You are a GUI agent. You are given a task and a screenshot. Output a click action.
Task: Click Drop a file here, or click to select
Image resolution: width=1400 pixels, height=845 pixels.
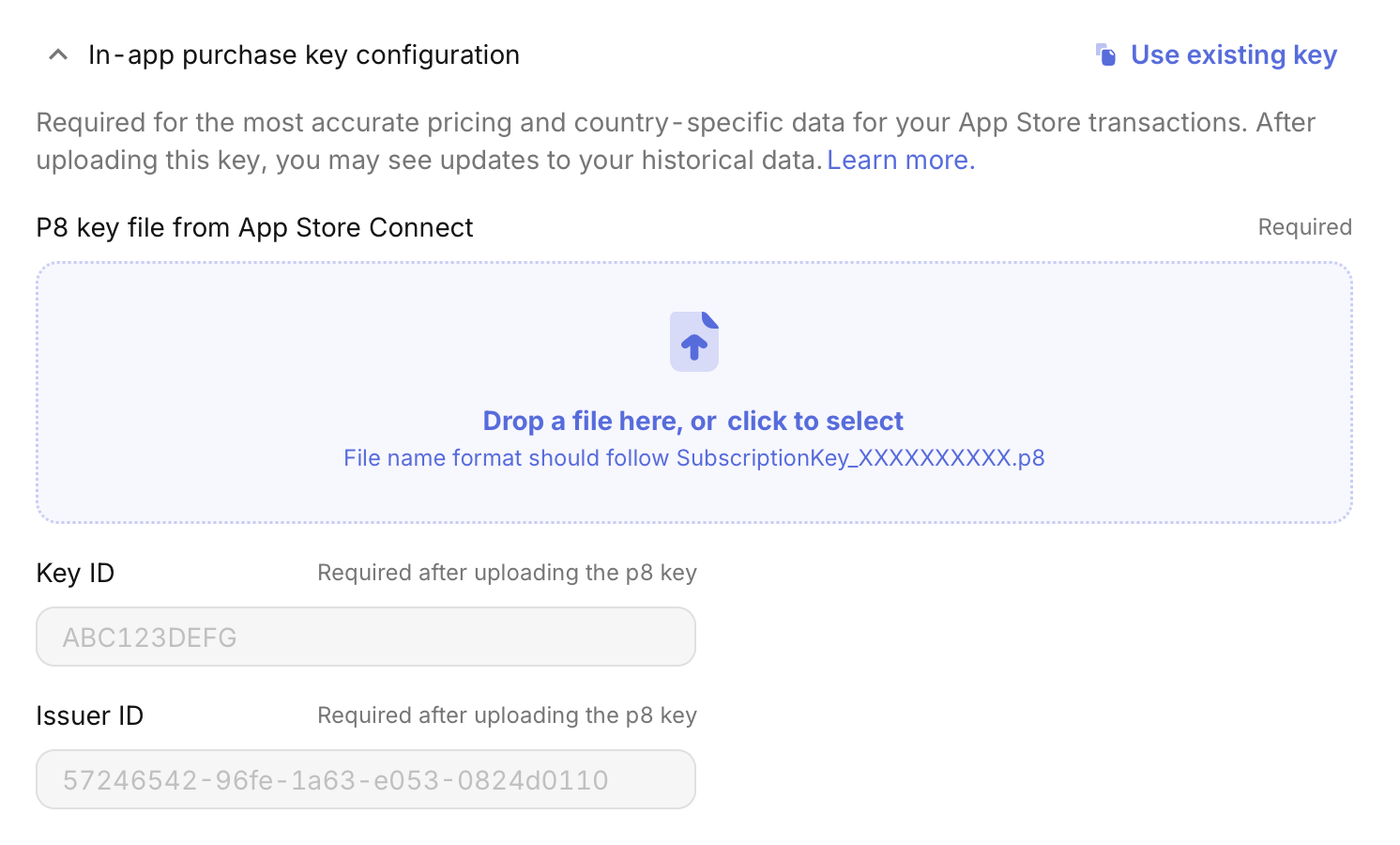point(692,421)
